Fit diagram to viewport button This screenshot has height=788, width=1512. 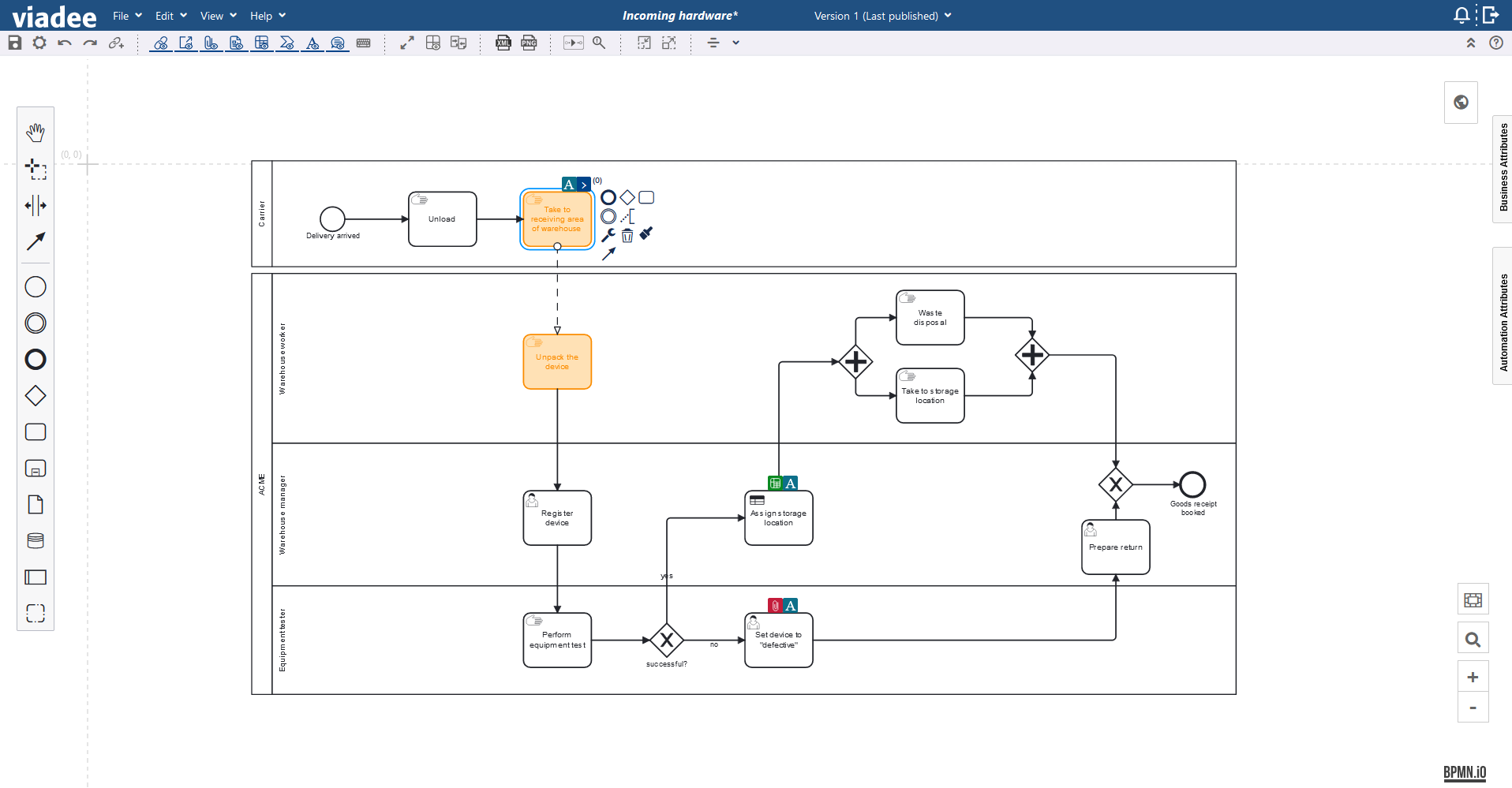click(1473, 600)
